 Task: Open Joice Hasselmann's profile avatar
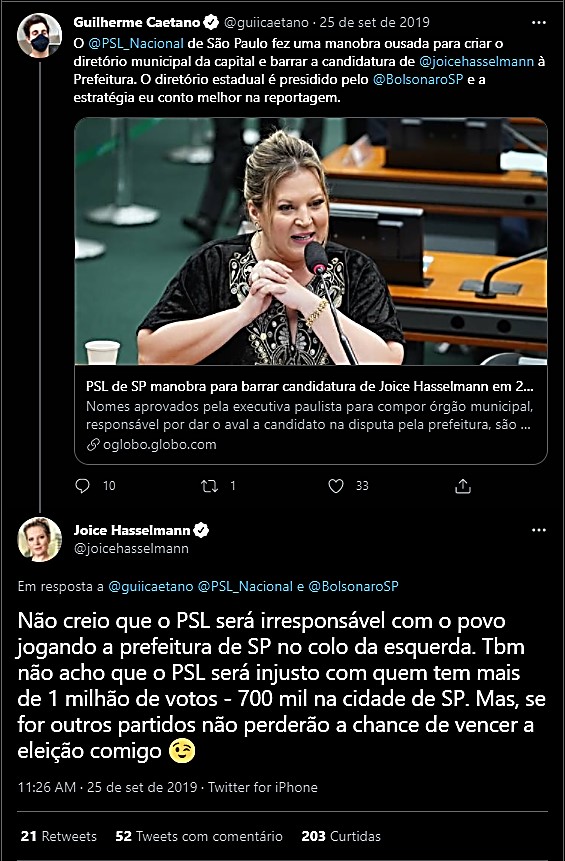click(39, 539)
